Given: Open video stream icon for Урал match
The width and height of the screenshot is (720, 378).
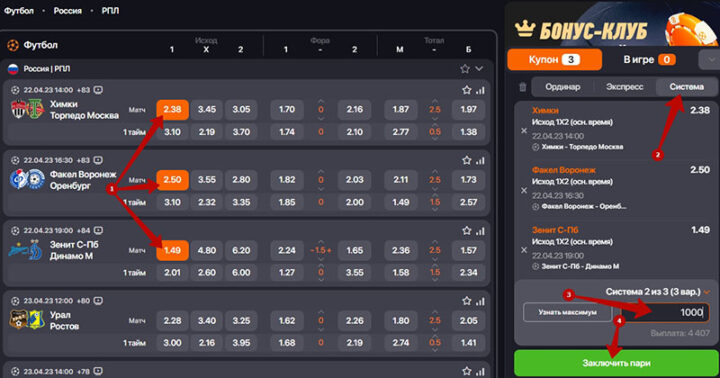Looking at the screenshot, I should [x=98, y=300].
